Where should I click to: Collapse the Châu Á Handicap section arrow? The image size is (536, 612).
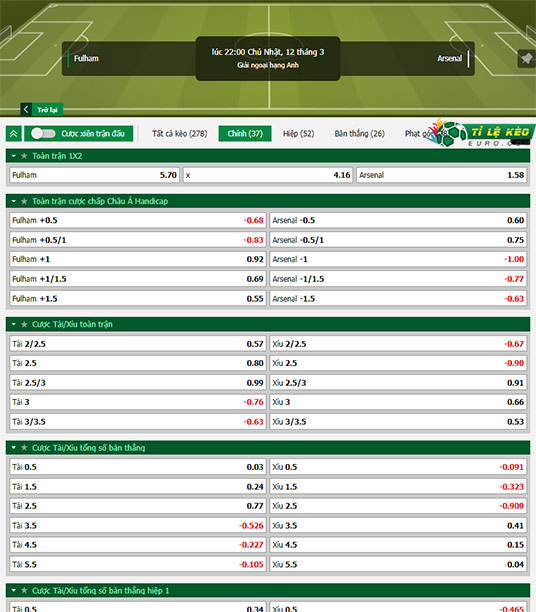point(14,201)
